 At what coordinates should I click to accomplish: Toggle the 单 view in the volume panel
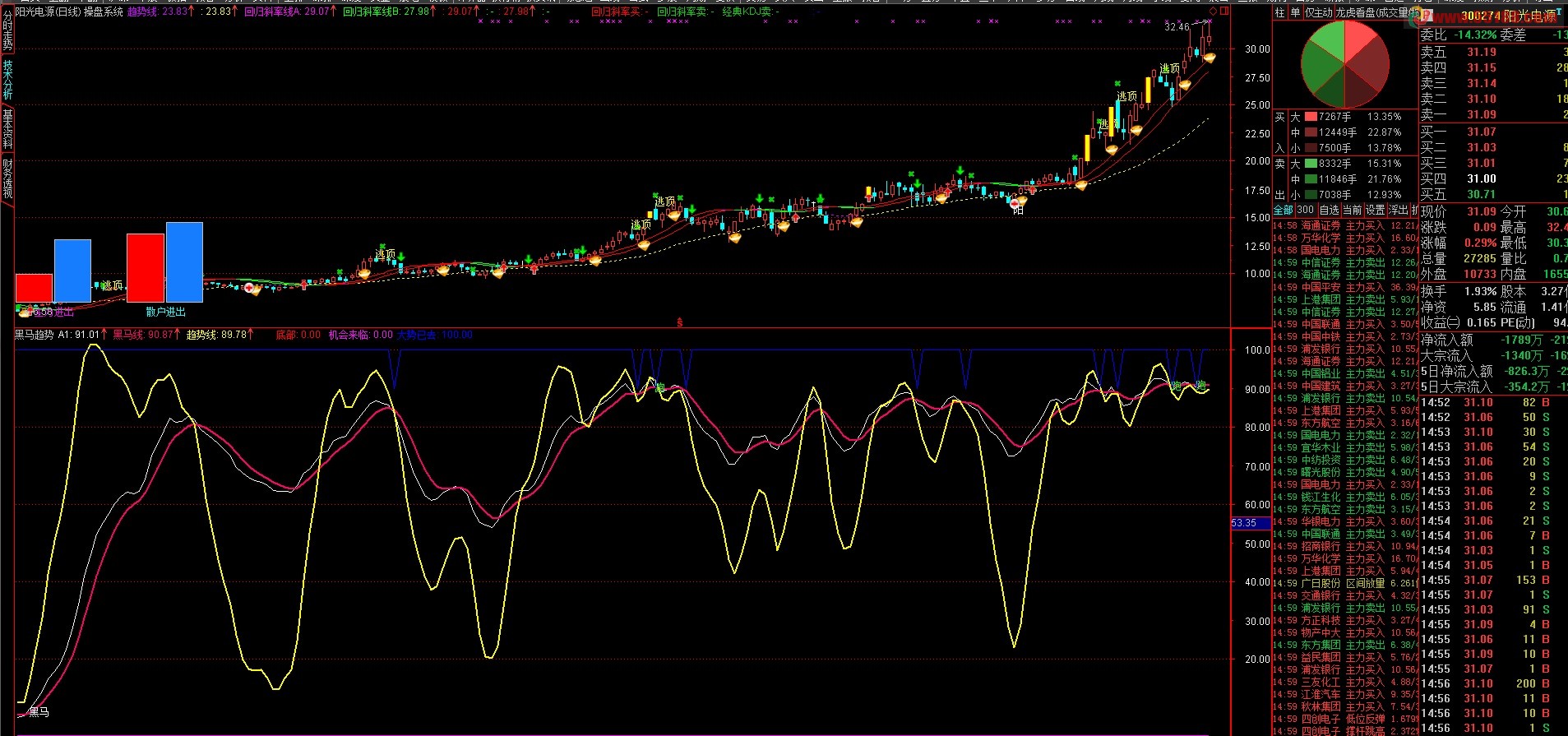pos(1295,12)
